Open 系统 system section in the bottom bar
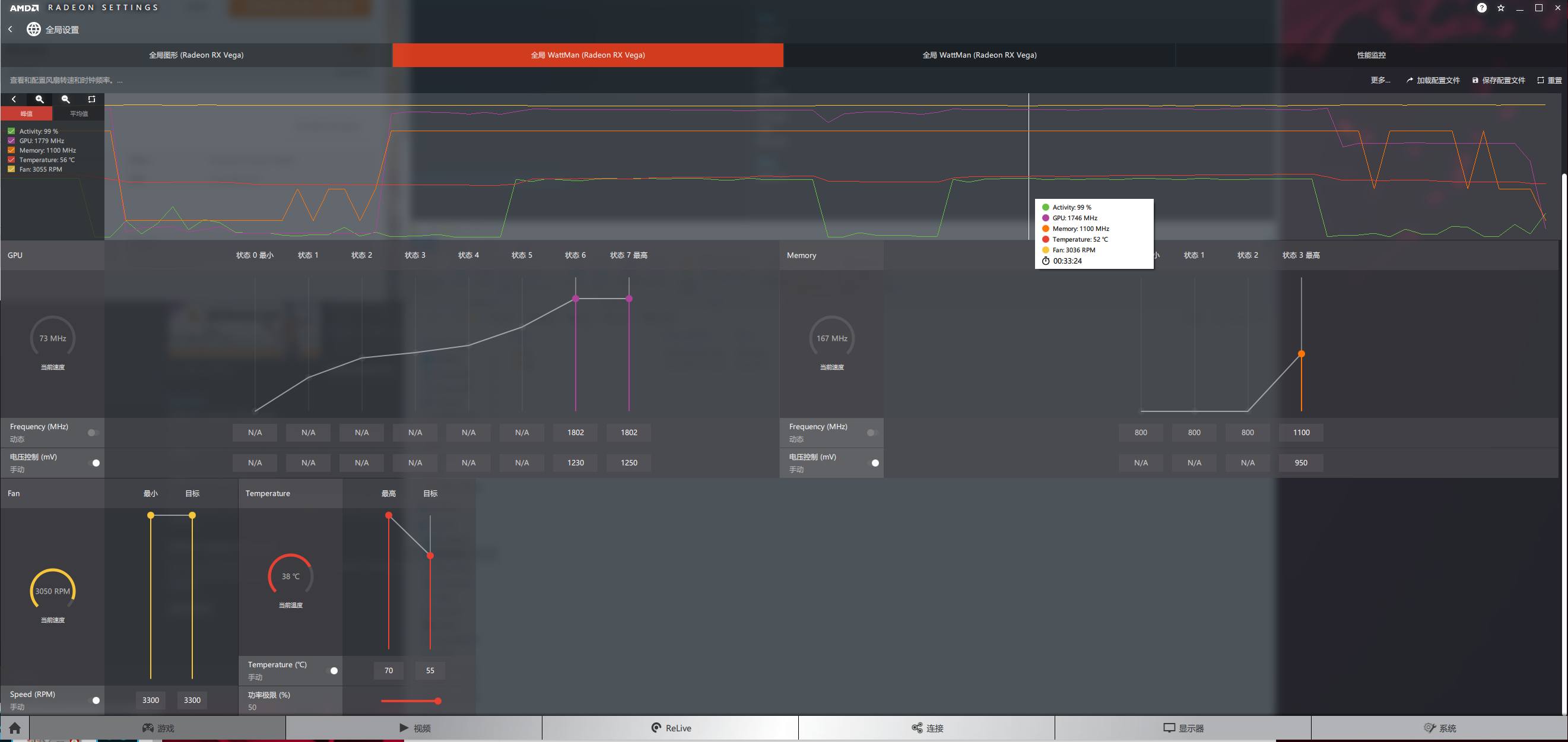This screenshot has height=742, width=1568. [1439, 728]
